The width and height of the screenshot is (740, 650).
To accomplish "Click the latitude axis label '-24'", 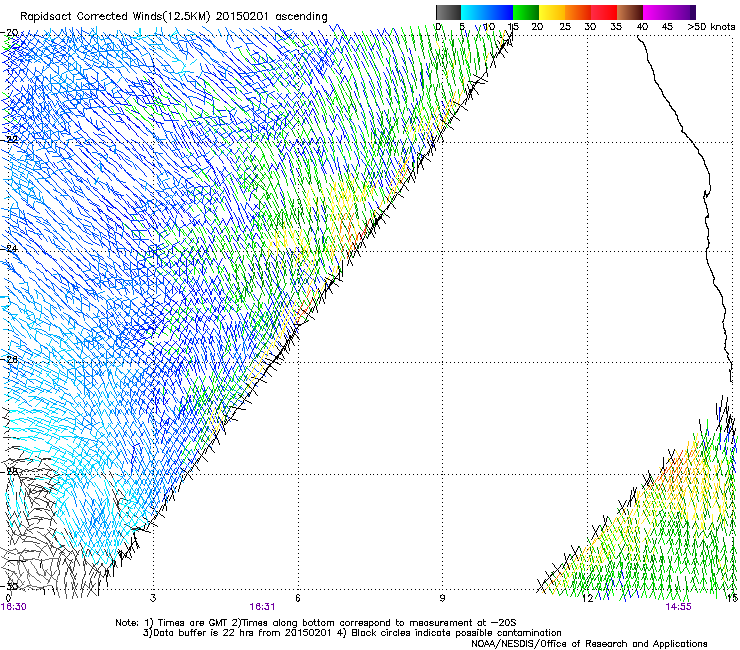I will 10,248.
